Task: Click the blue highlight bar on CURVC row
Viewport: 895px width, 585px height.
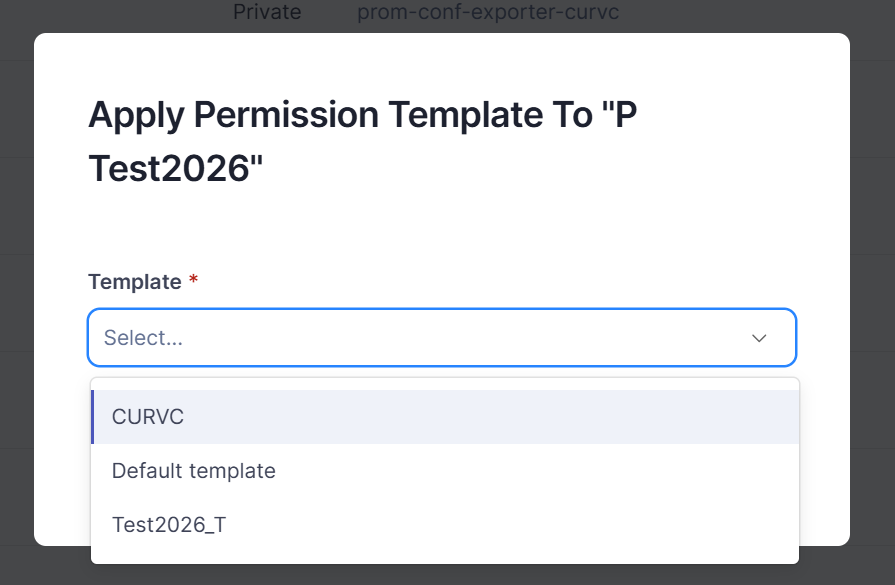Action: (92, 417)
